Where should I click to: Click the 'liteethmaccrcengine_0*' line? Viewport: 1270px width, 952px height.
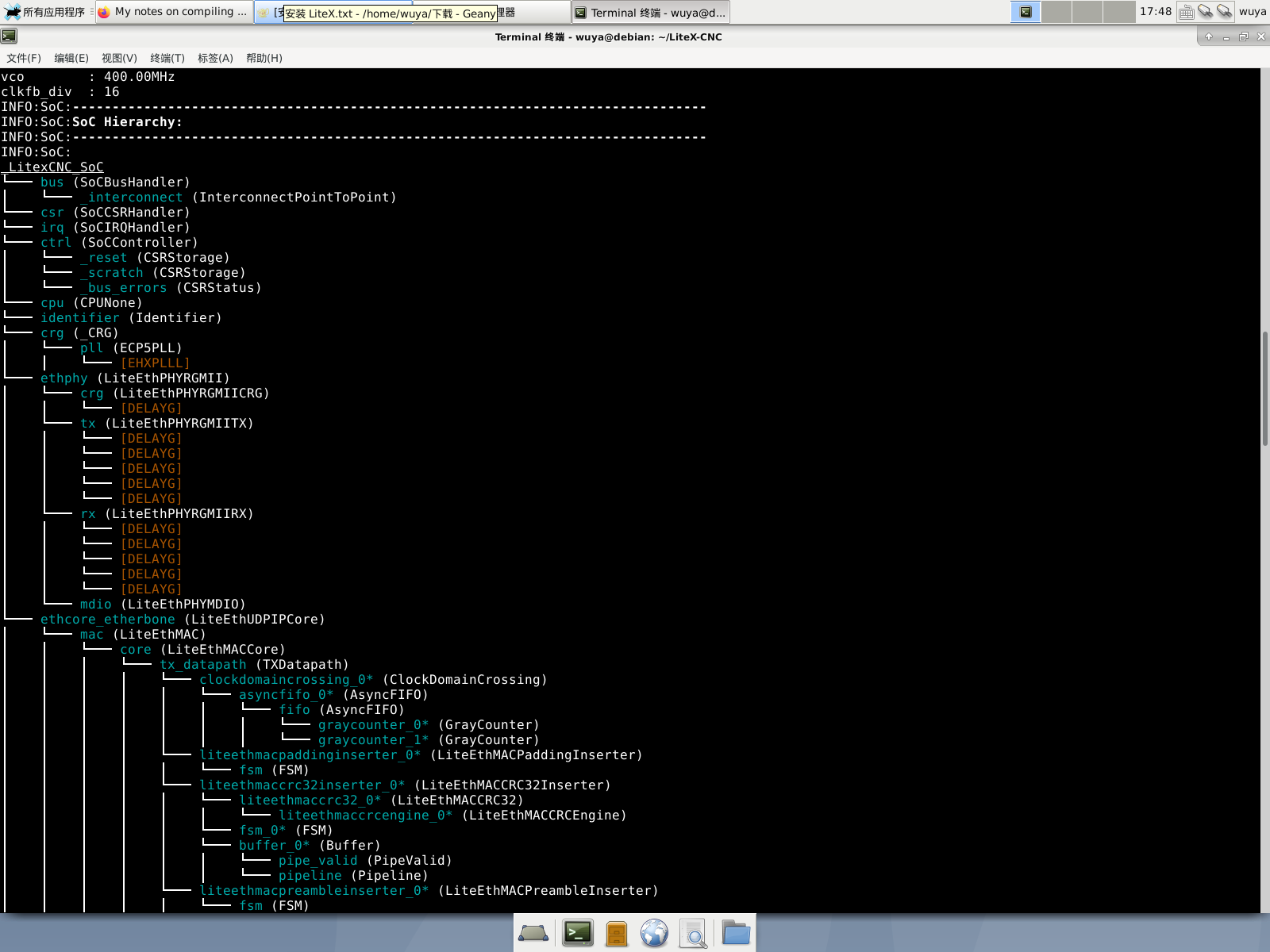(452, 816)
